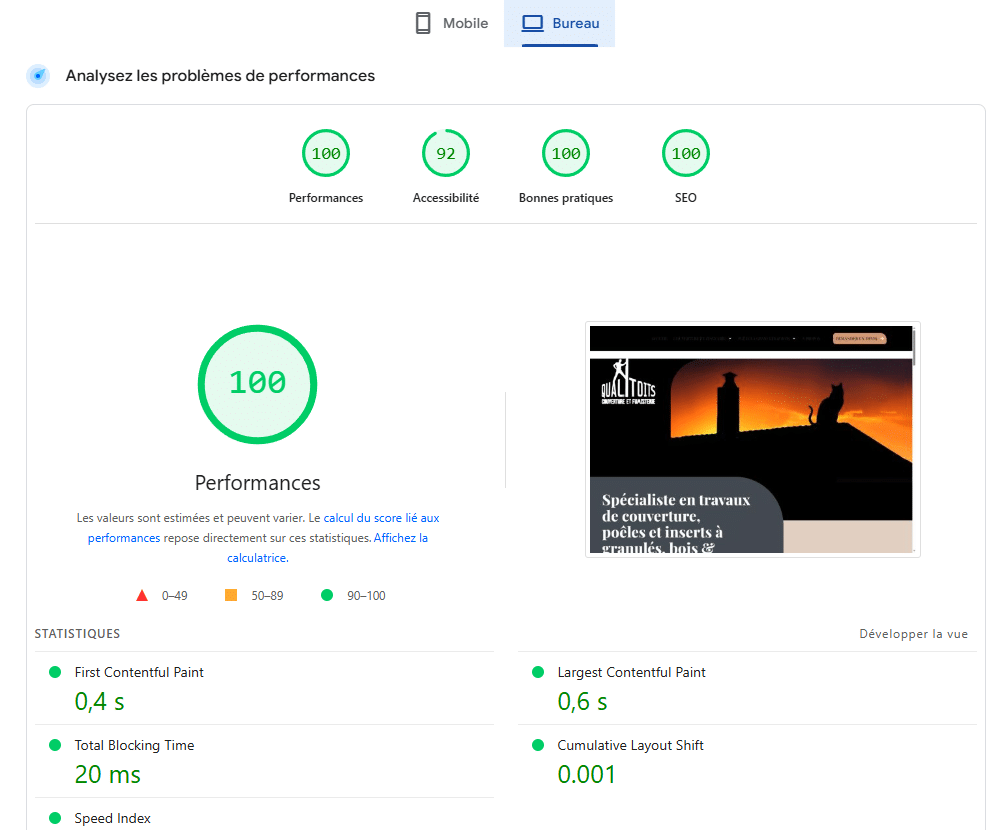Screen dimensions: 1007x830
Task: Click the 'Performances' title under large gauge
Action: click(x=258, y=482)
